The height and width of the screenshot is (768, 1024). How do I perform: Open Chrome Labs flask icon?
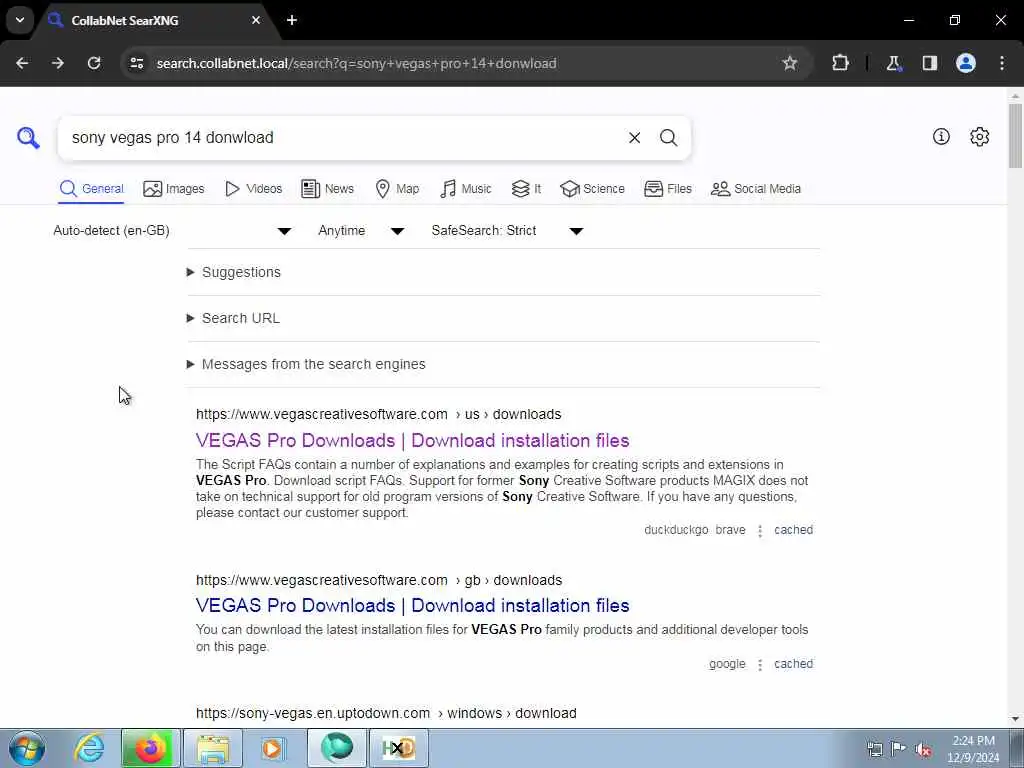[893, 63]
